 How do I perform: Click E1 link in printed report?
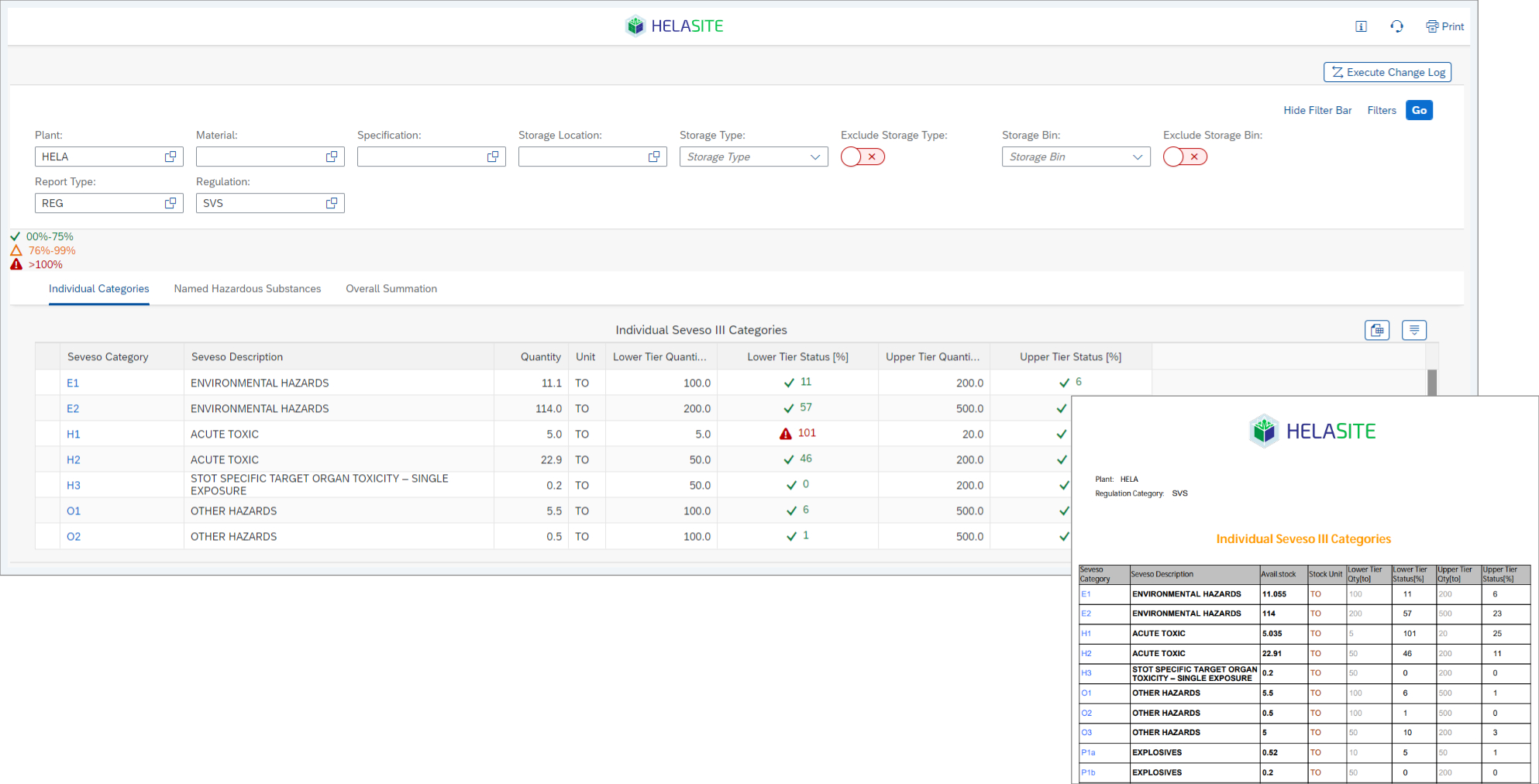pos(1086,594)
